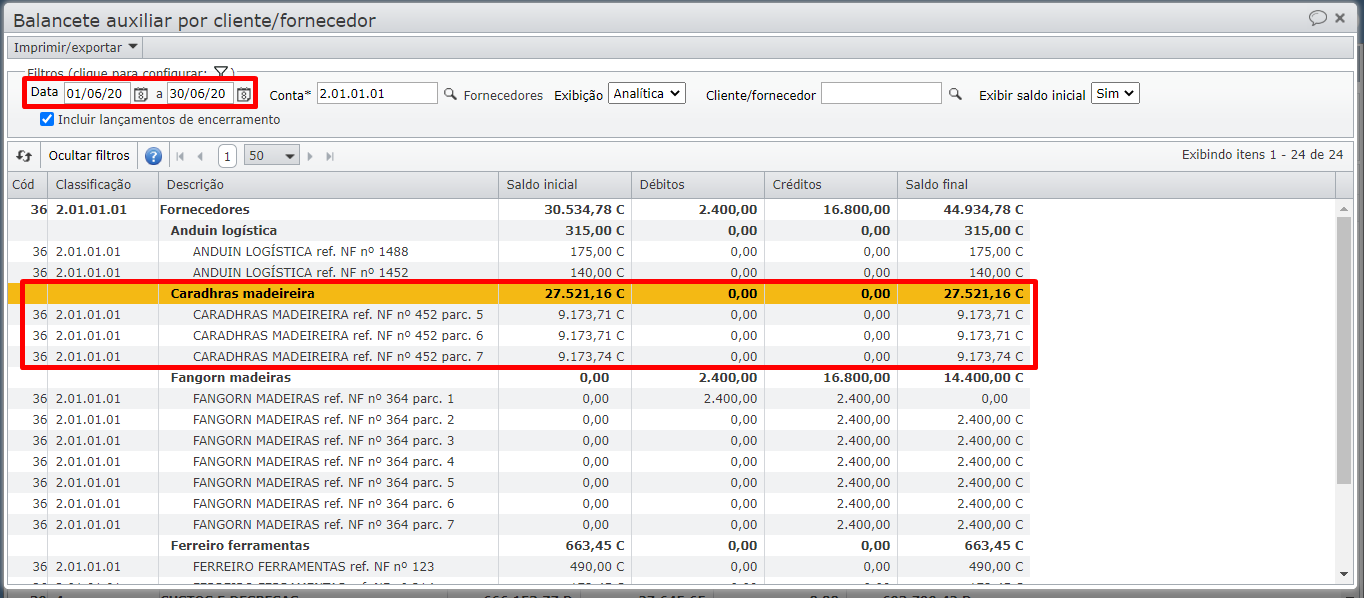Click the refresh icon in the grid toolbar
This screenshot has width=1364, height=598.
(x=24, y=156)
